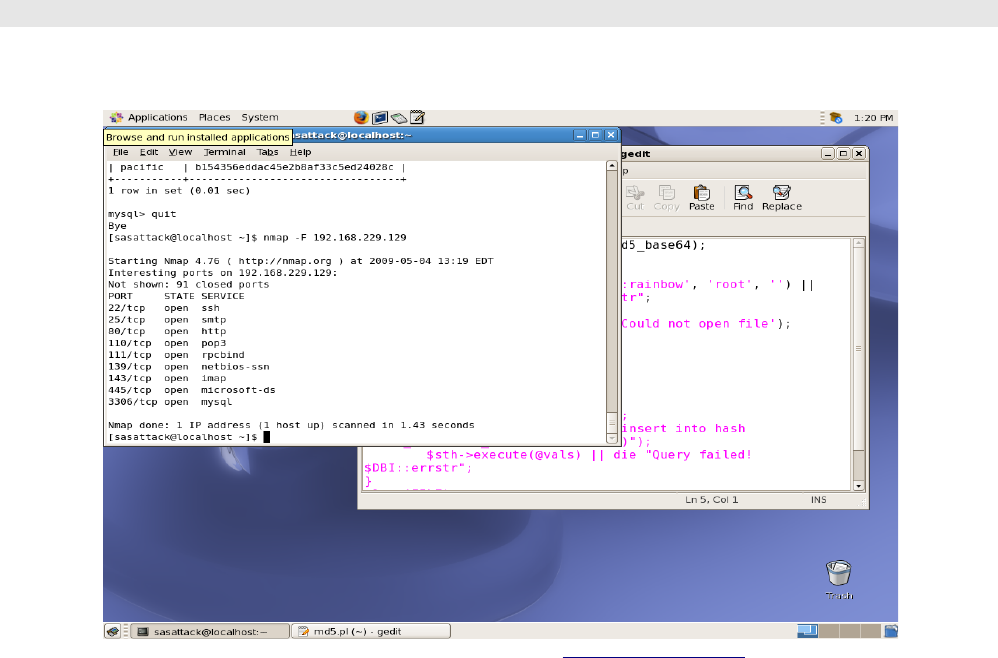The height and width of the screenshot is (658, 998).
Task: Click the 1:20 PM clock
Action: click(x=873, y=118)
